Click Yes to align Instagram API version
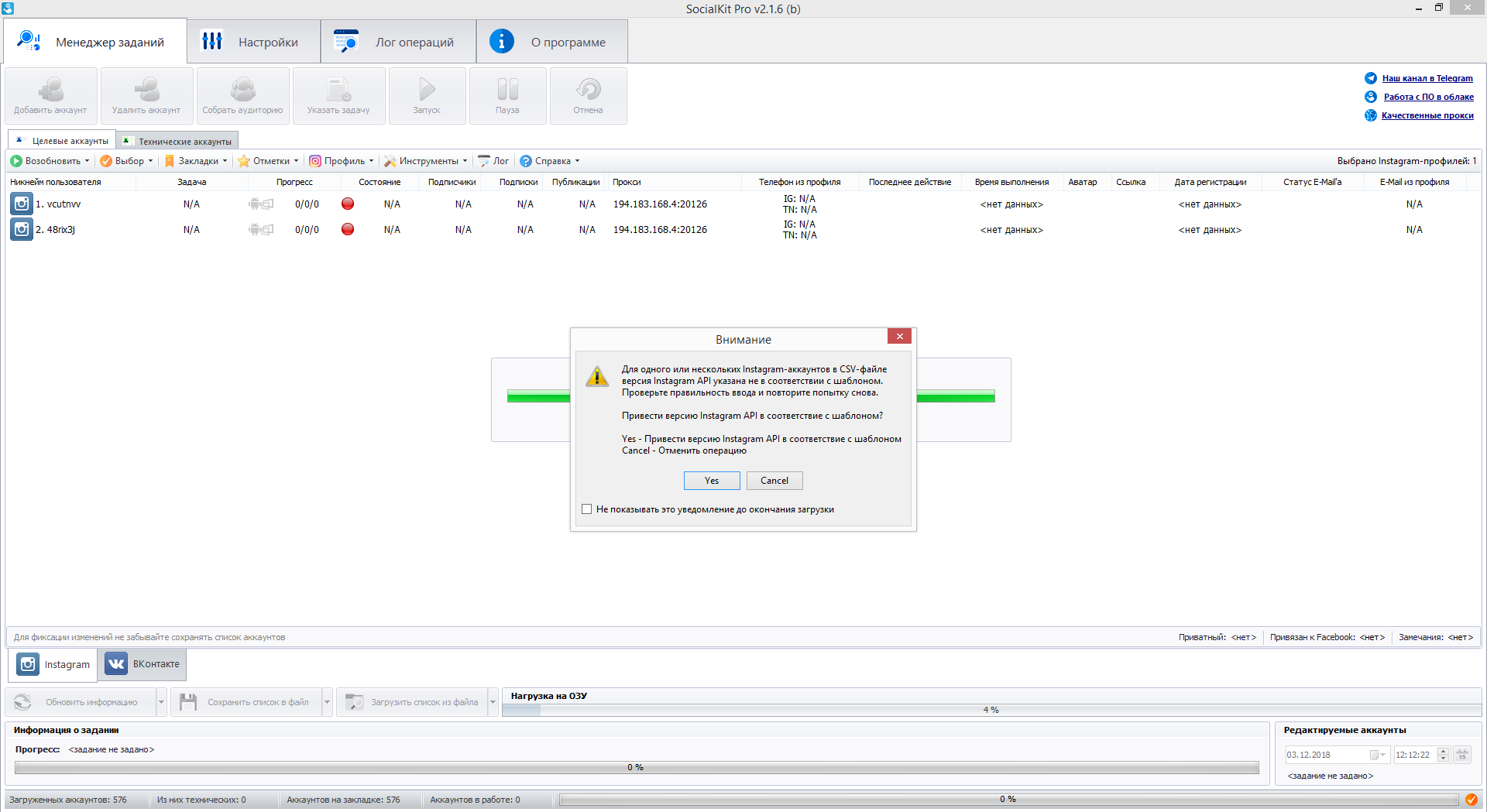Viewport: 1487px width, 812px height. point(712,481)
